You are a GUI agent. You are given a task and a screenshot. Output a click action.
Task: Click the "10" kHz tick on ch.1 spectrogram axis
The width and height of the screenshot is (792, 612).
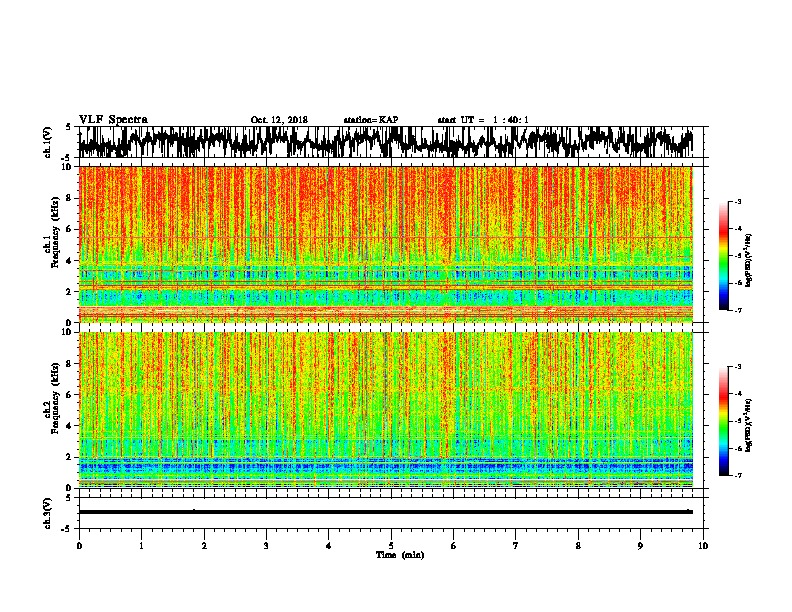tap(69, 167)
